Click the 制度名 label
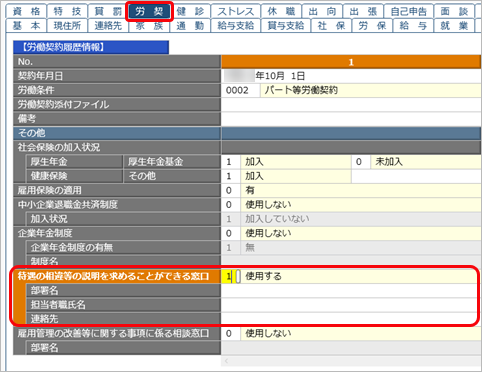 [x=45, y=261]
